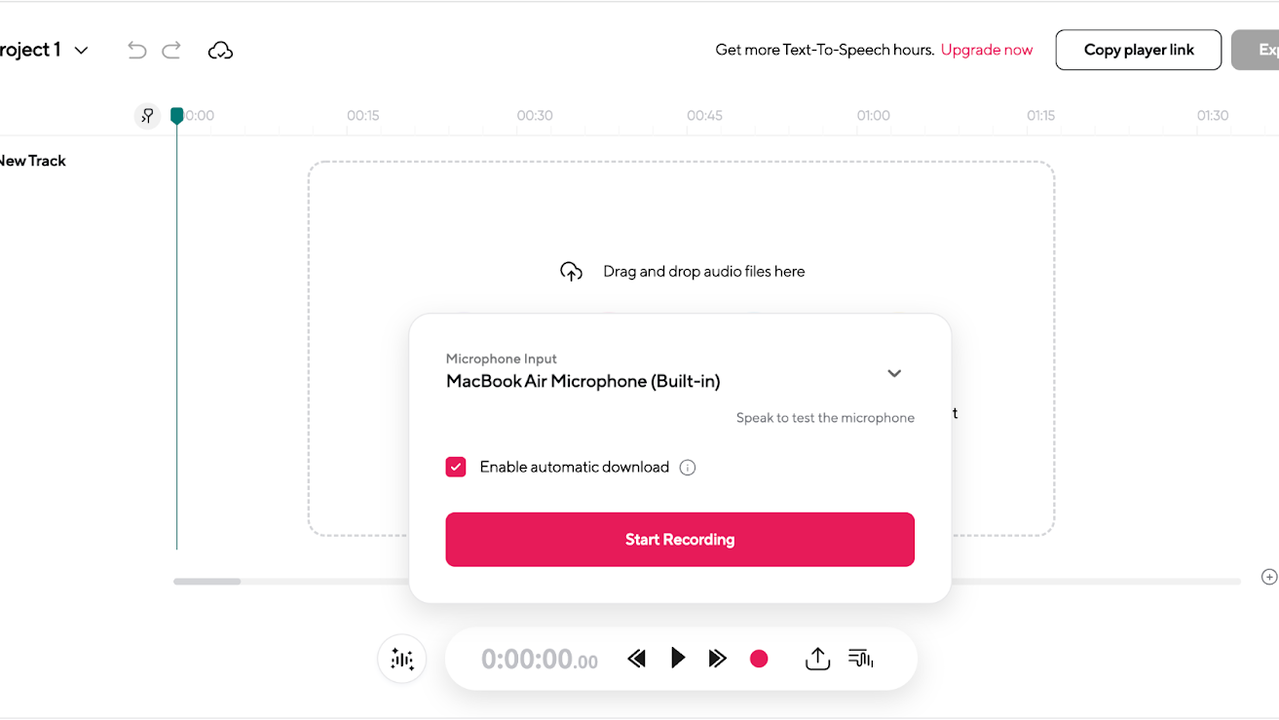Click the play button in transport controls
The image size is (1279, 720).
[678, 658]
